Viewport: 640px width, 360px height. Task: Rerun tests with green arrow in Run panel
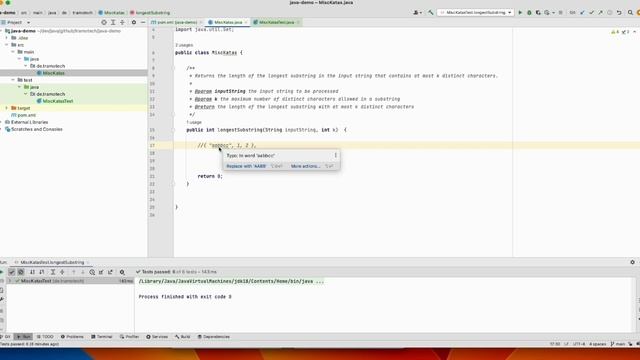(2, 272)
